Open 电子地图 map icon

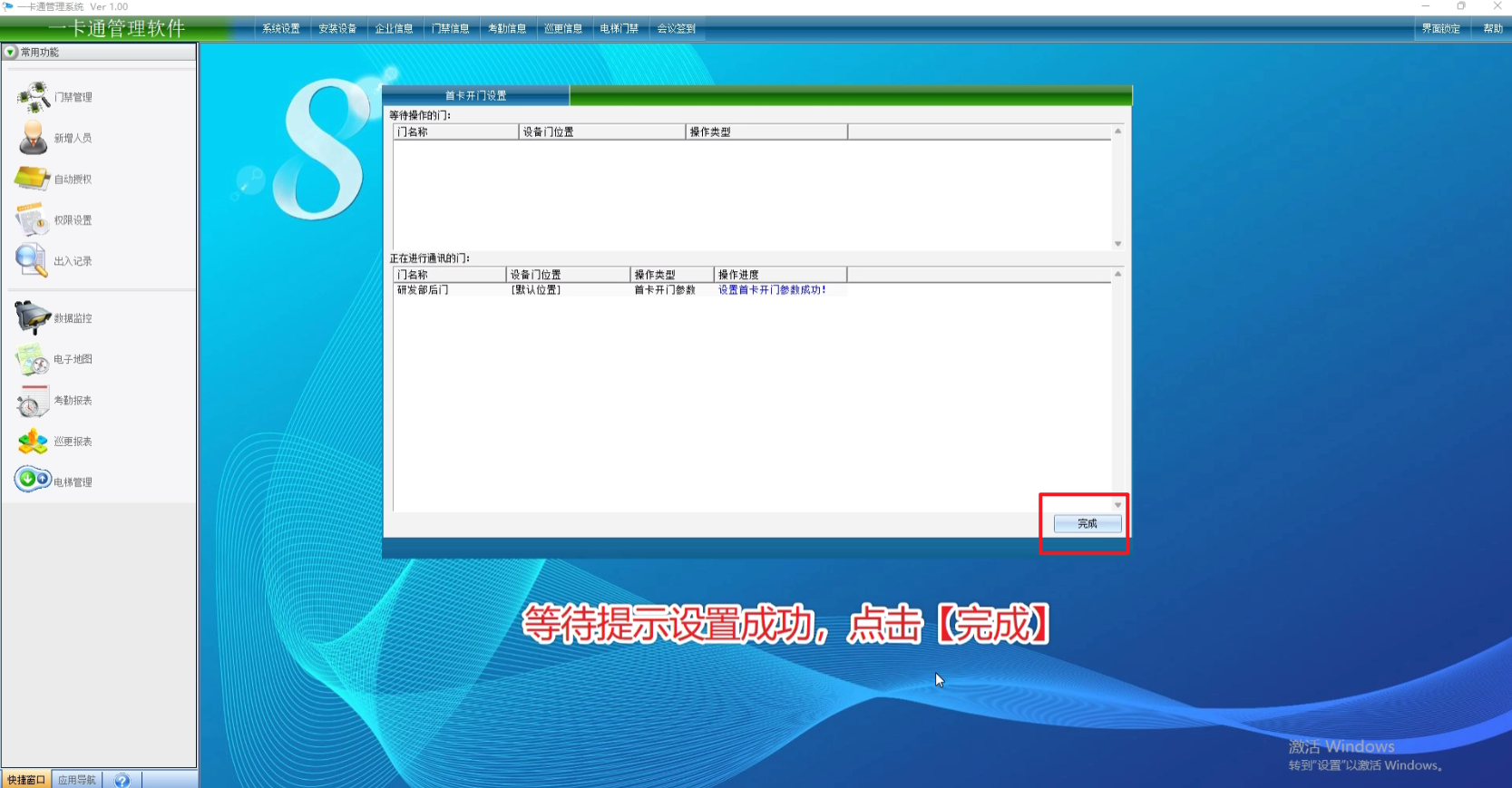tap(33, 359)
